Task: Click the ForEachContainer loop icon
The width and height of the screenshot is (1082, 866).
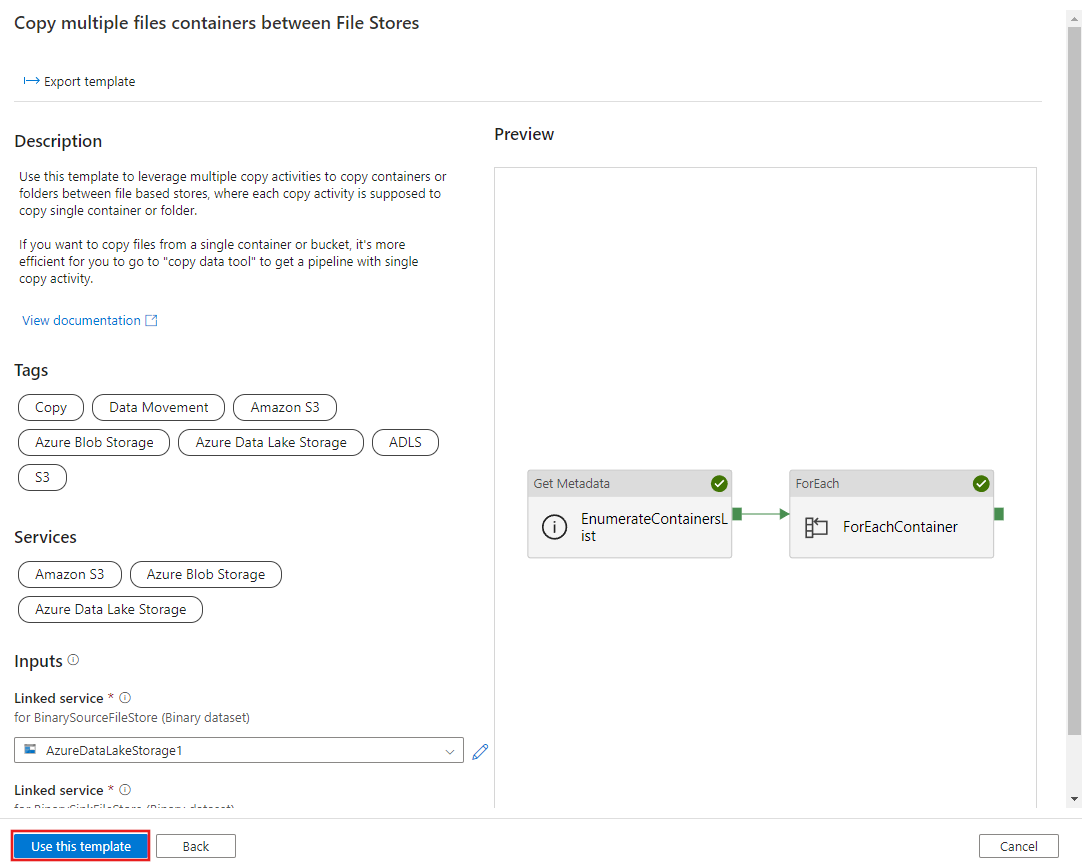Action: click(x=816, y=527)
